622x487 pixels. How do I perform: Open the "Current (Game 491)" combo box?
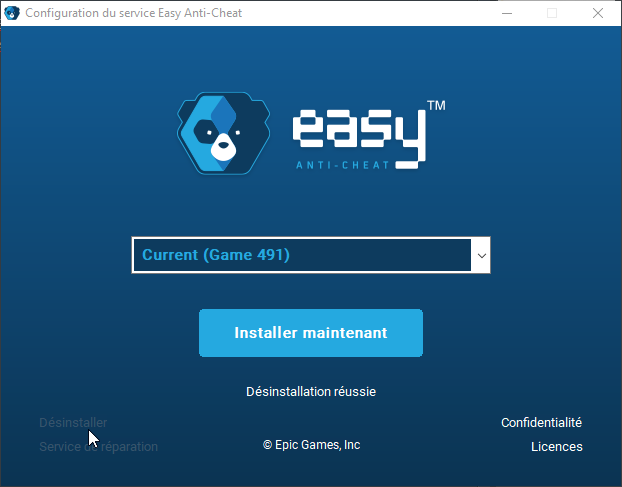click(301, 255)
